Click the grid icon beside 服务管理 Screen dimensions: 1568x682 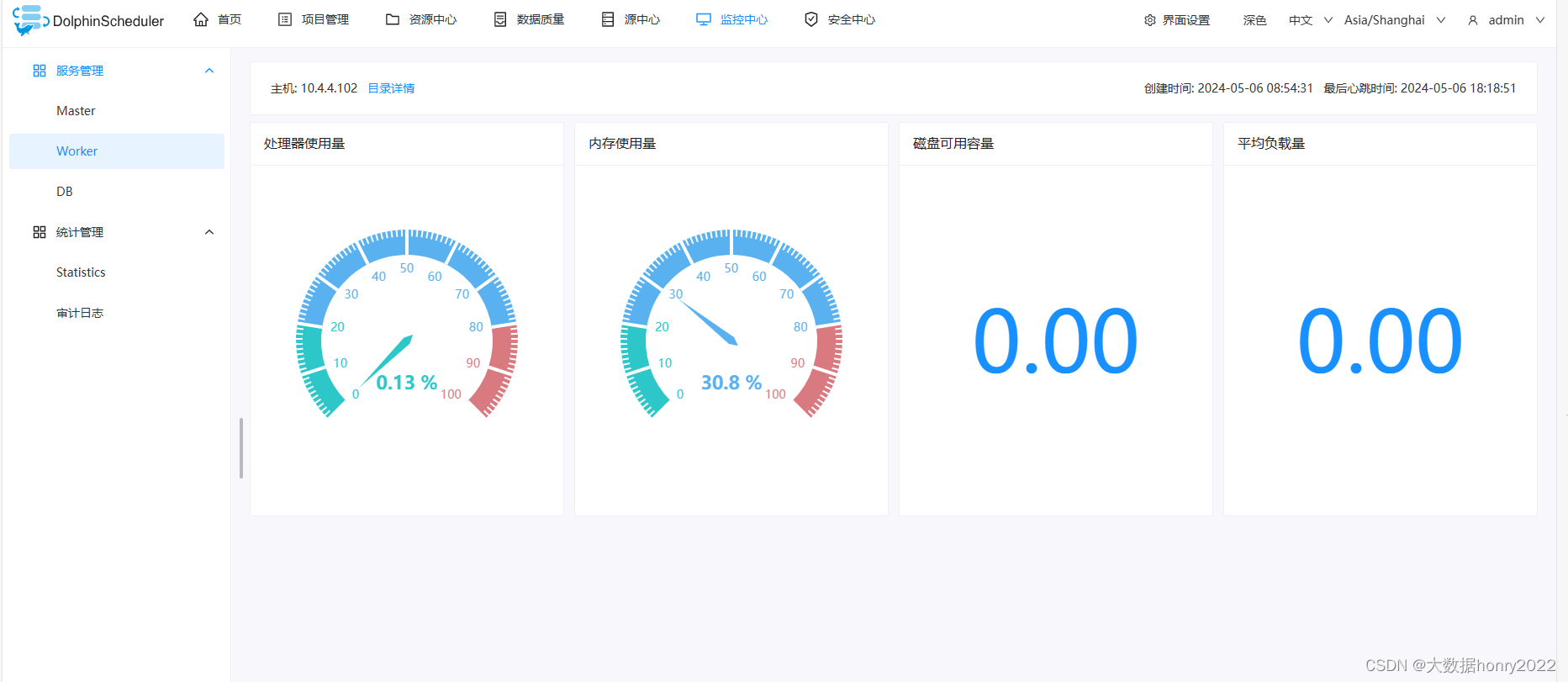coord(40,71)
